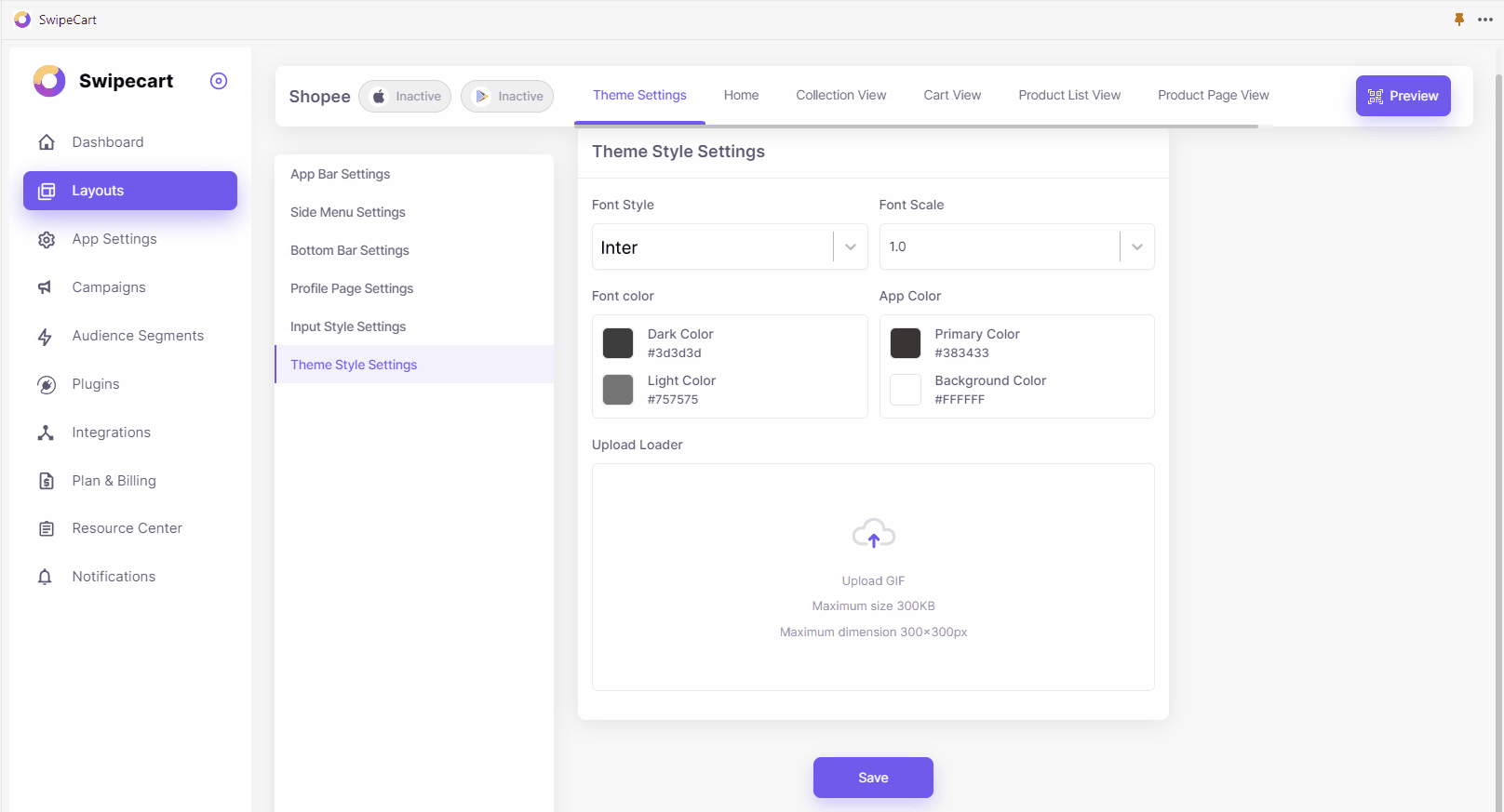Click the Plan & Billing invoice icon
Screen dimensions: 1504x812
point(46,481)
